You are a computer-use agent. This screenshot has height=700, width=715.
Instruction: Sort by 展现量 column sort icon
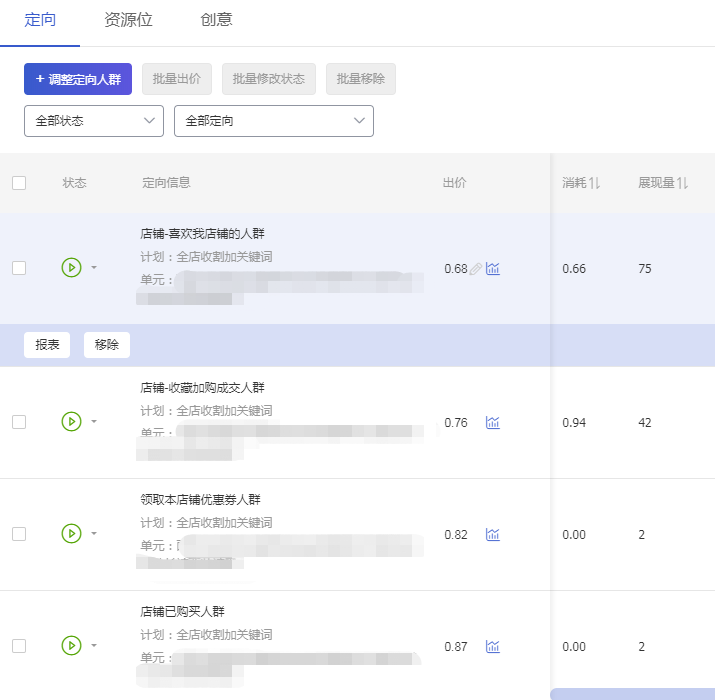point(682,183)
